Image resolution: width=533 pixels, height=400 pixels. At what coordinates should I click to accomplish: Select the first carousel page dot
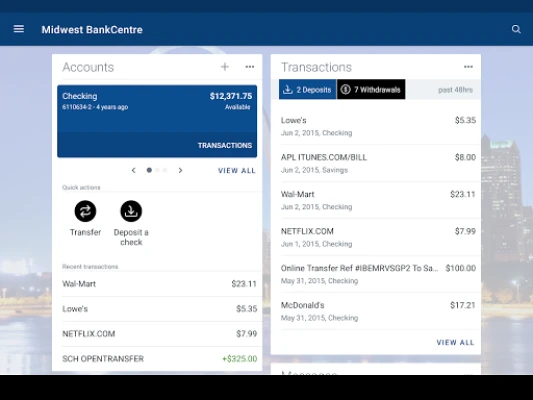point(149,170)
